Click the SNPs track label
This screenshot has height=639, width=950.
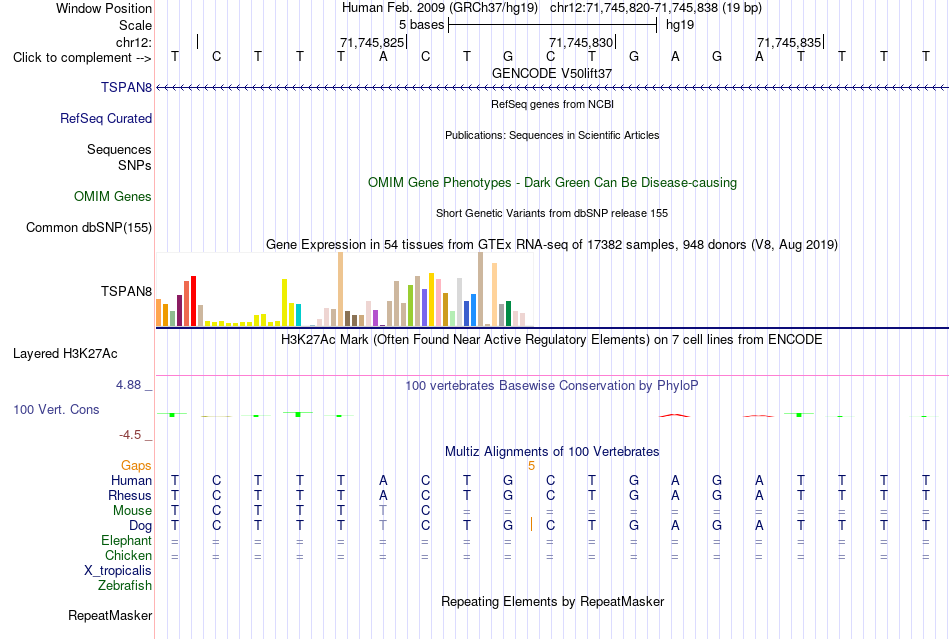pyautogui.click(x=135, y=165)
